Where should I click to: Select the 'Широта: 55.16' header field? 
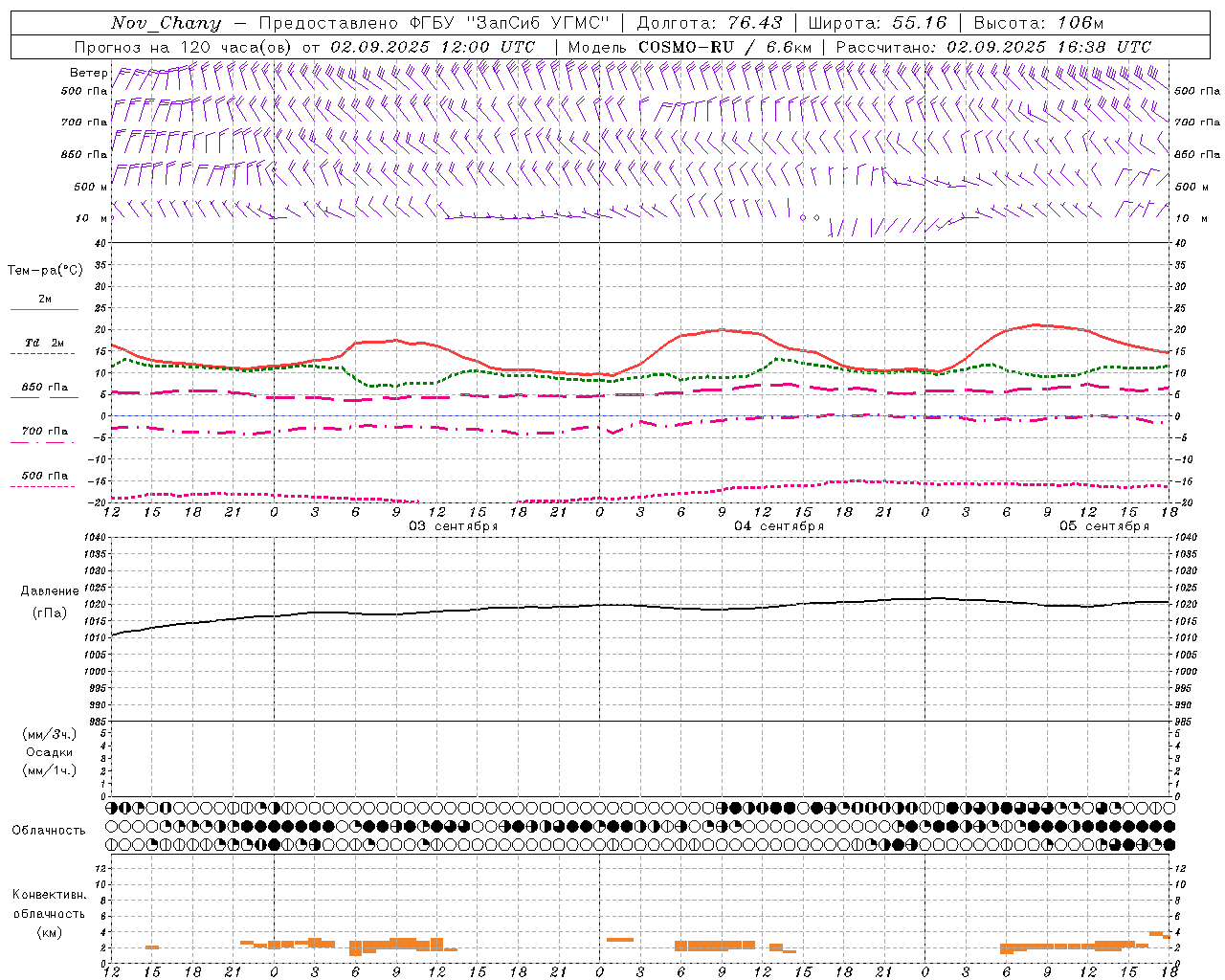pos(878,23)
